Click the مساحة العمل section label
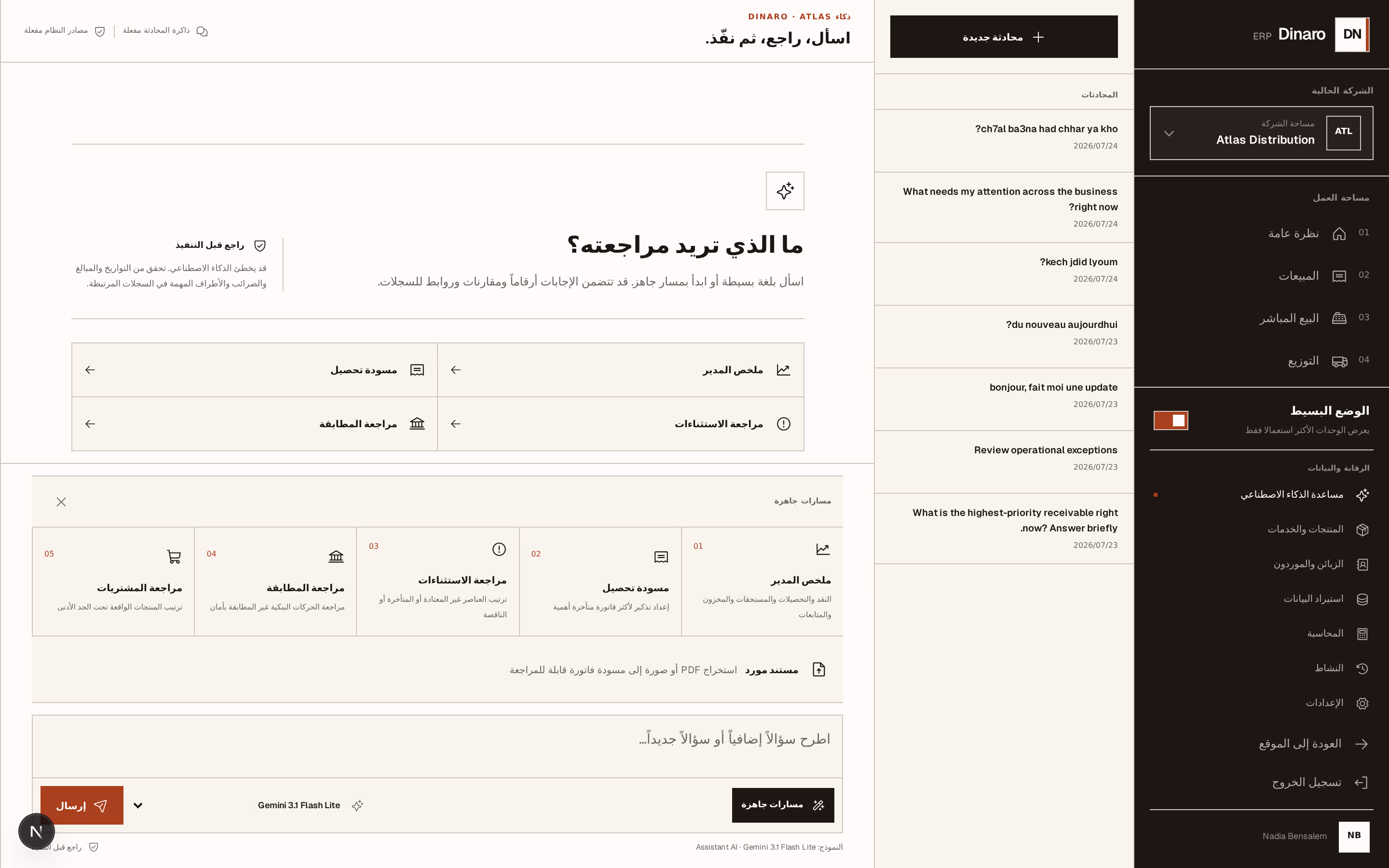 tap(1341, 198)
